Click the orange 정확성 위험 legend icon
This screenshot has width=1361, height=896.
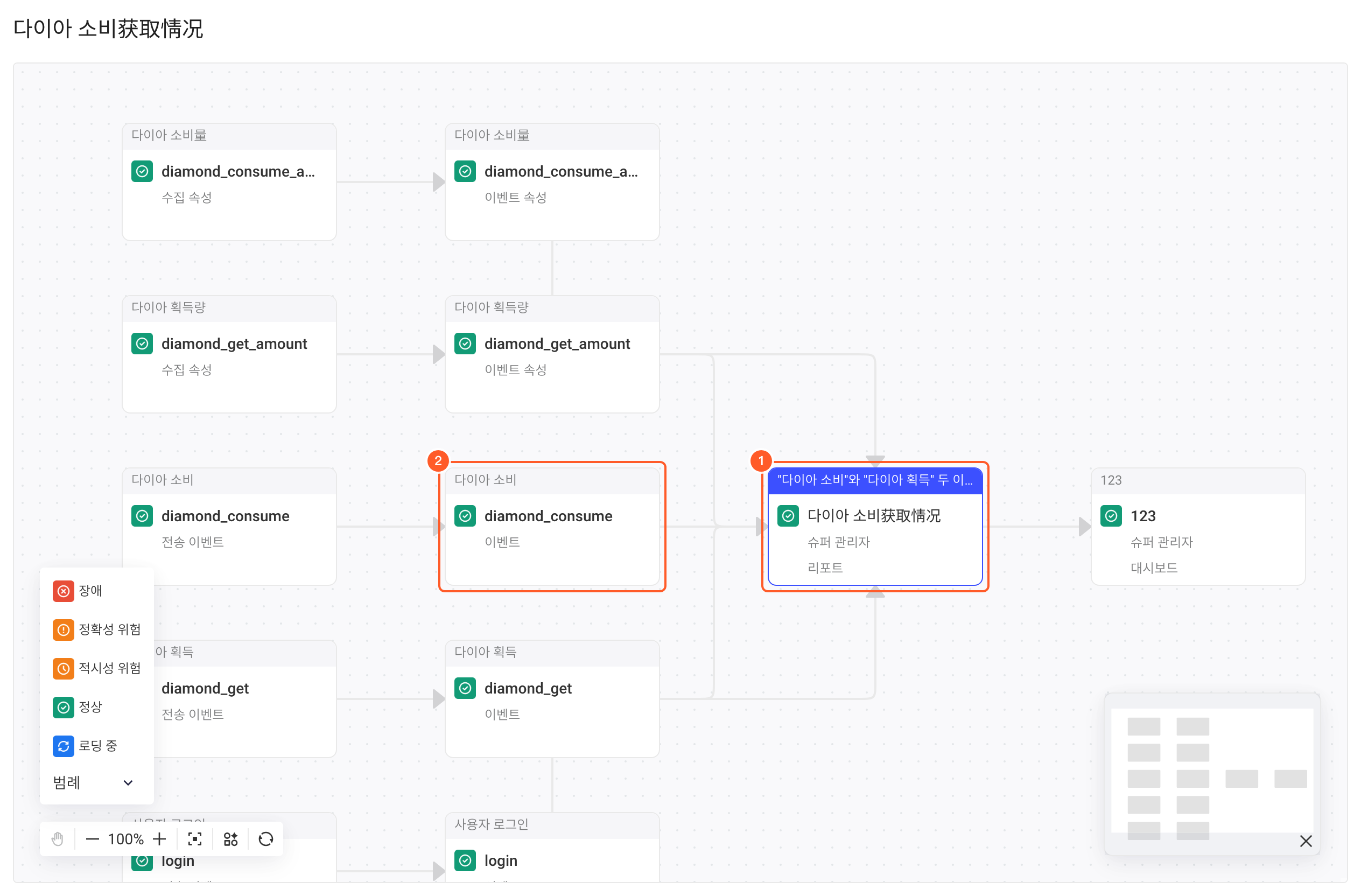[64, 629]
